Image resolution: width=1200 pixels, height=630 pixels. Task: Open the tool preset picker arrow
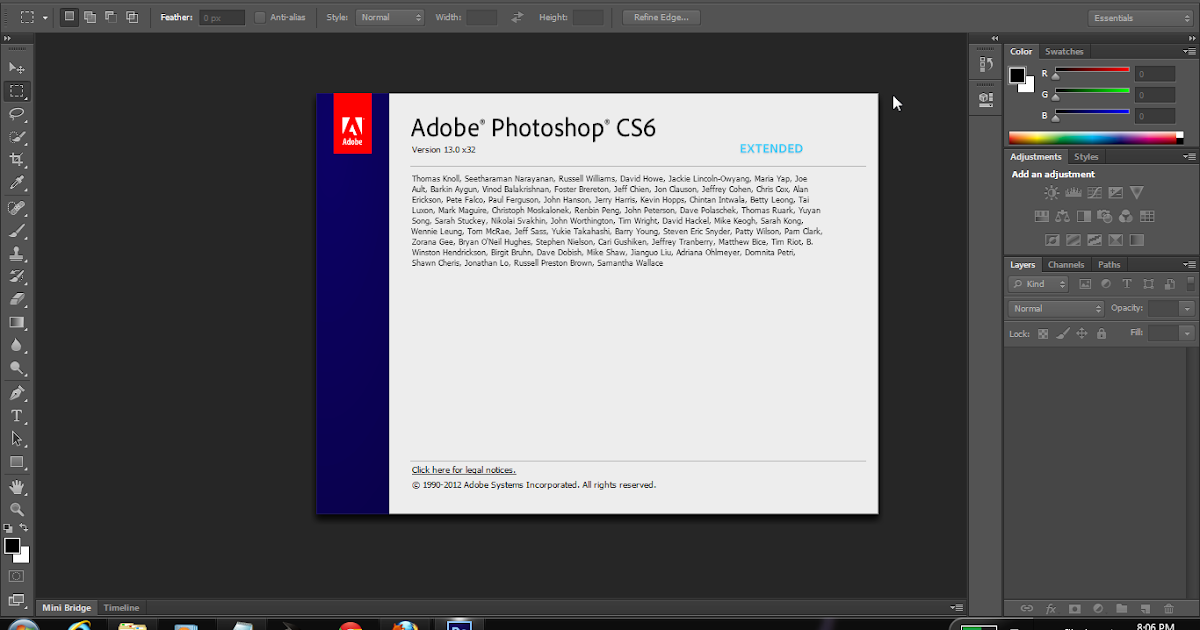[45, 17]
